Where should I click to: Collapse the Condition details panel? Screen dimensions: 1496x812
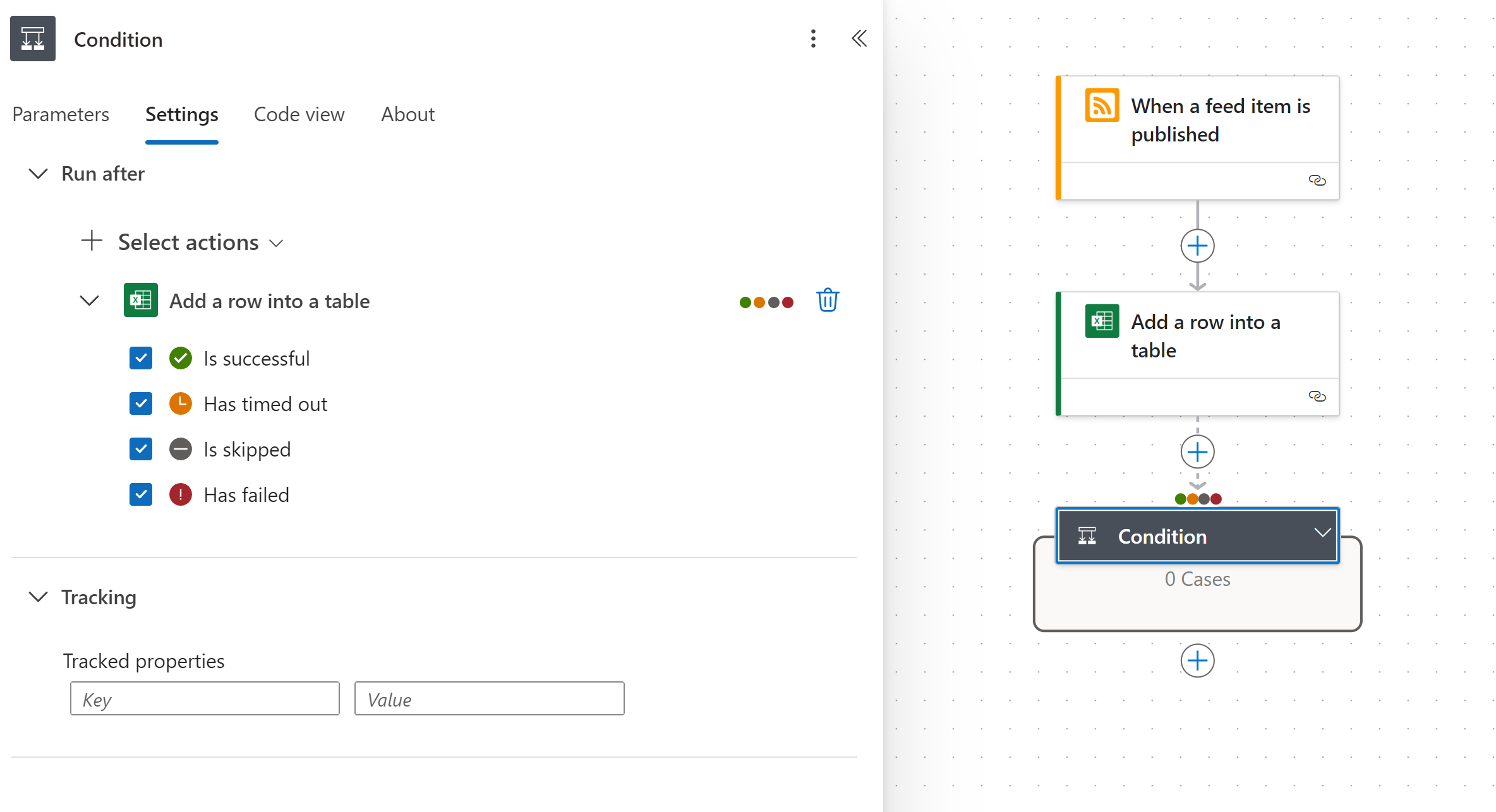[859, 39]
